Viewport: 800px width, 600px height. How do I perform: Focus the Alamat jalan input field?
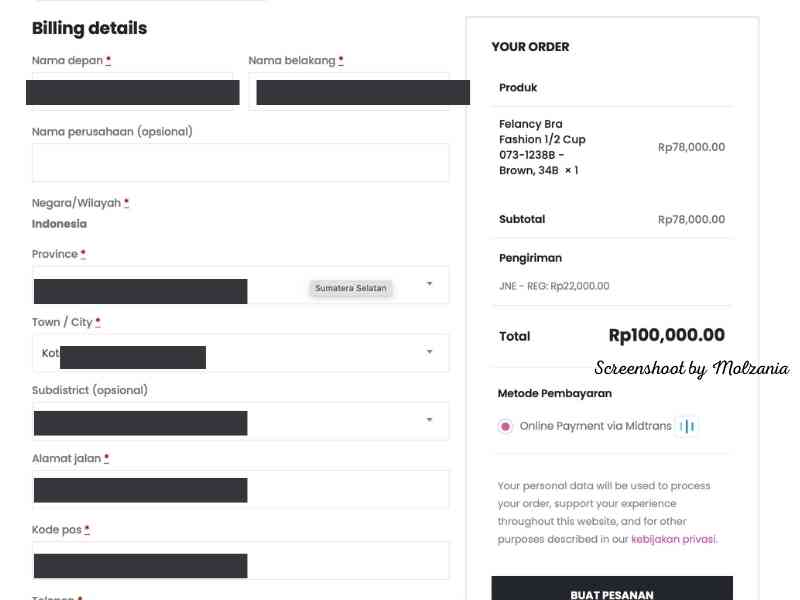(x=240, y=489)
